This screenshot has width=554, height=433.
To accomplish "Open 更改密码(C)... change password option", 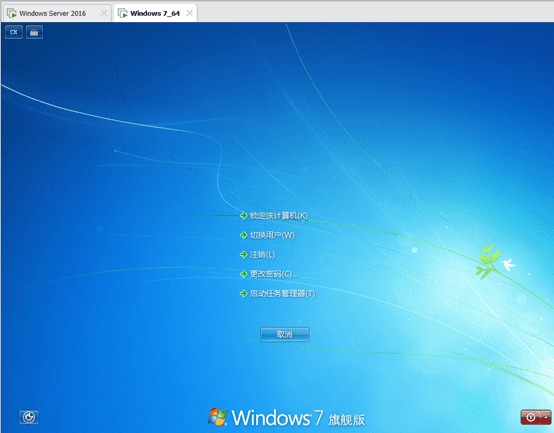I will [x=274, y=274].
